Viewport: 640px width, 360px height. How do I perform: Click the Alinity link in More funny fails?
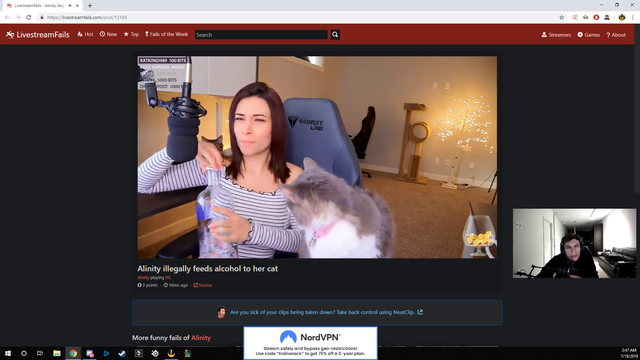tap(201, 338)
